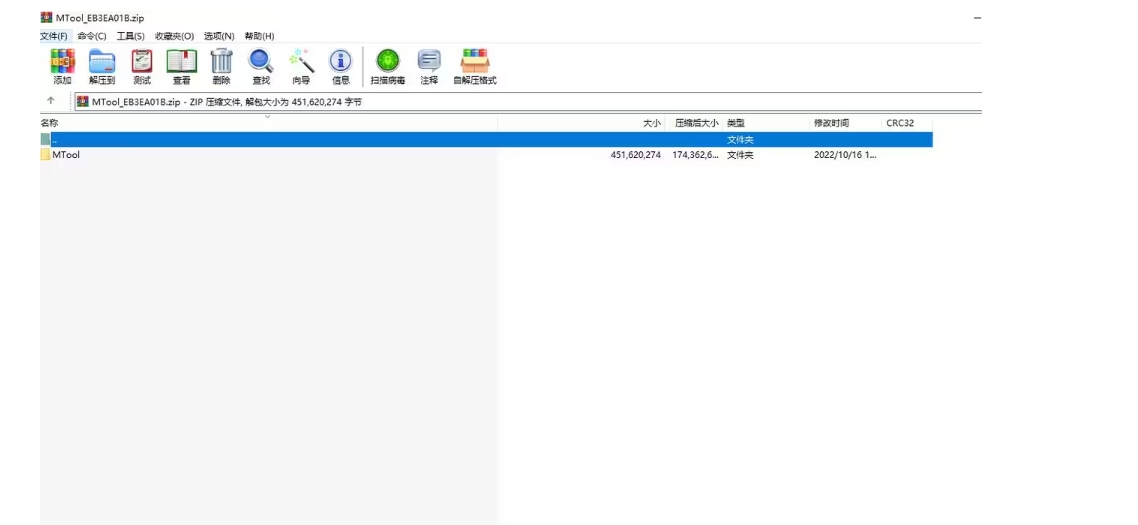The width and height of the screenshot is (1138, 525).
Task: Minimize the WinRAR window
Action: coord(977,17)
